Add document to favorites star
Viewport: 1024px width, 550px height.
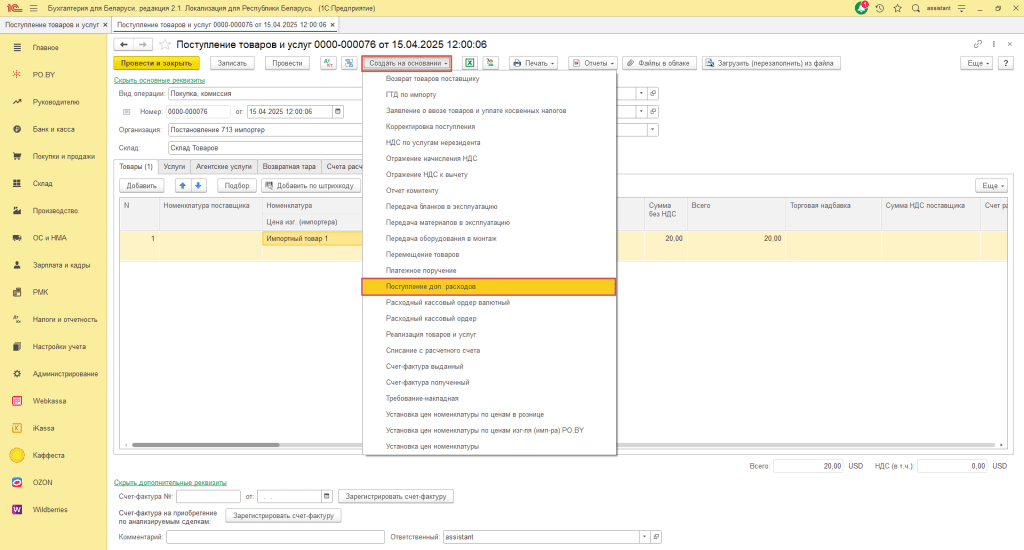[165, 44]
